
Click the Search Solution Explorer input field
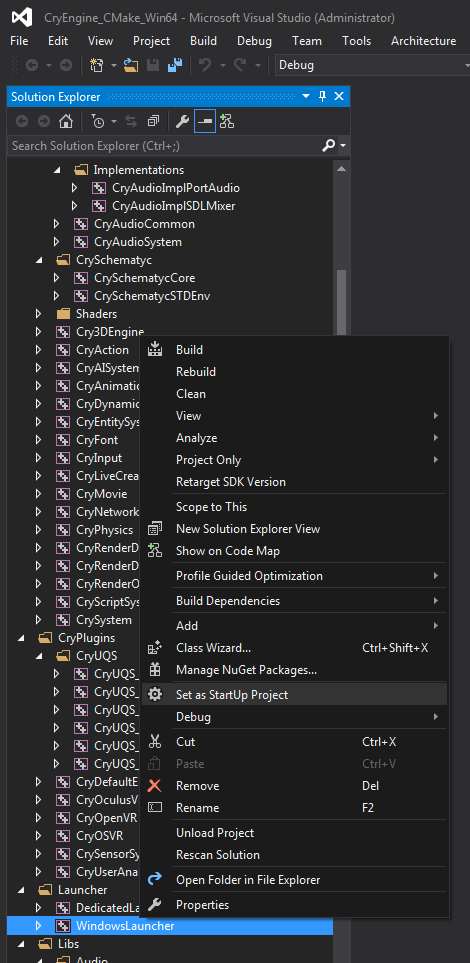pyautogui.click(x=165, y=146)
